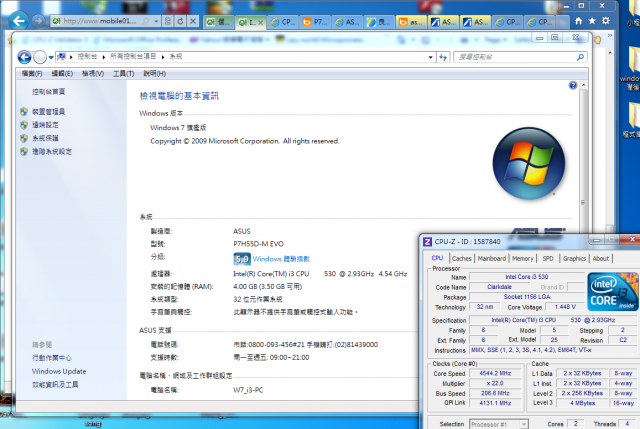Image resolution: width=640 pixels, height=429 pixels.
Task: Open the 編輯(E) menu
Action: (x=62, y=73)
